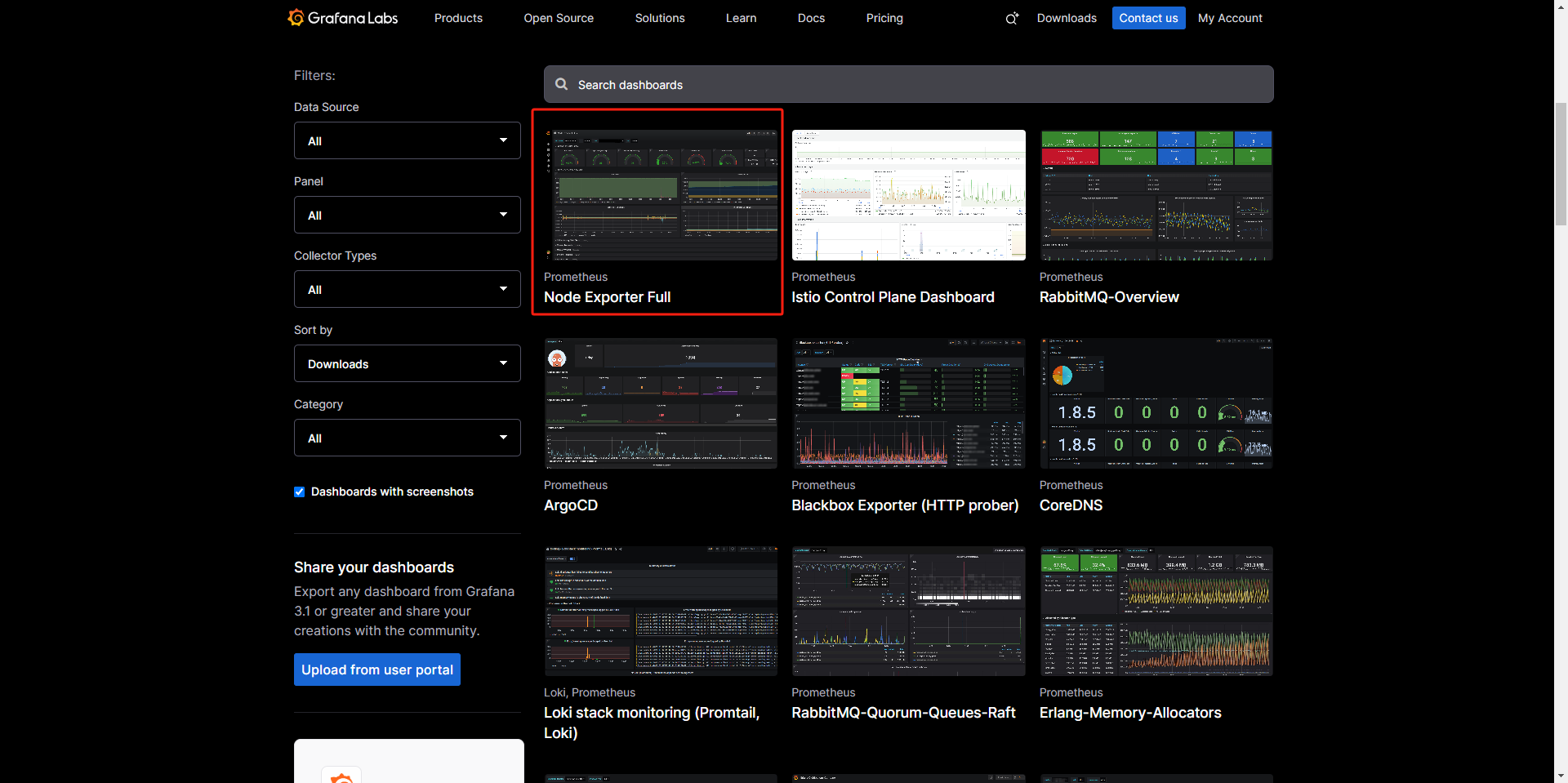Viewport: 1568px width, 783px height.
Task: Open the RabbitMQ-Quorum-Queues-Raft thumbnail
Action: (x=908, y=611)
